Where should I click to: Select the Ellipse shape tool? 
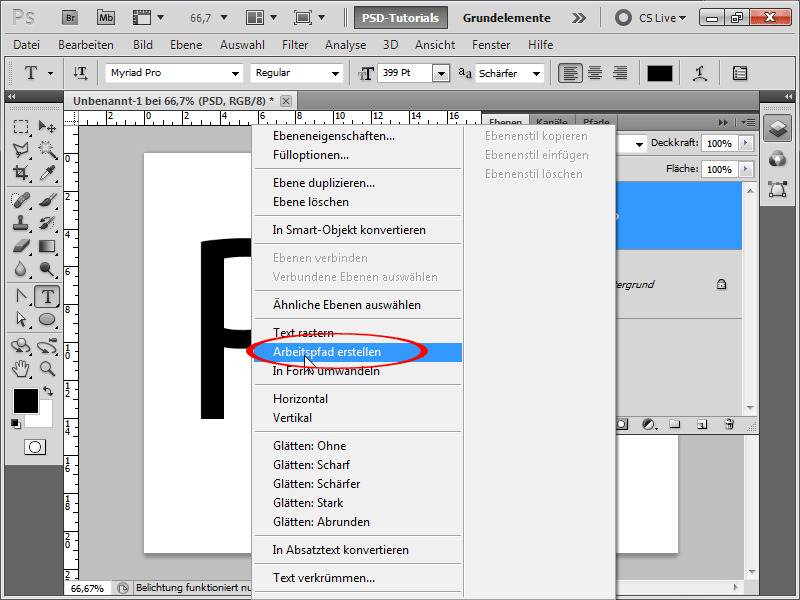coord(47,319)
